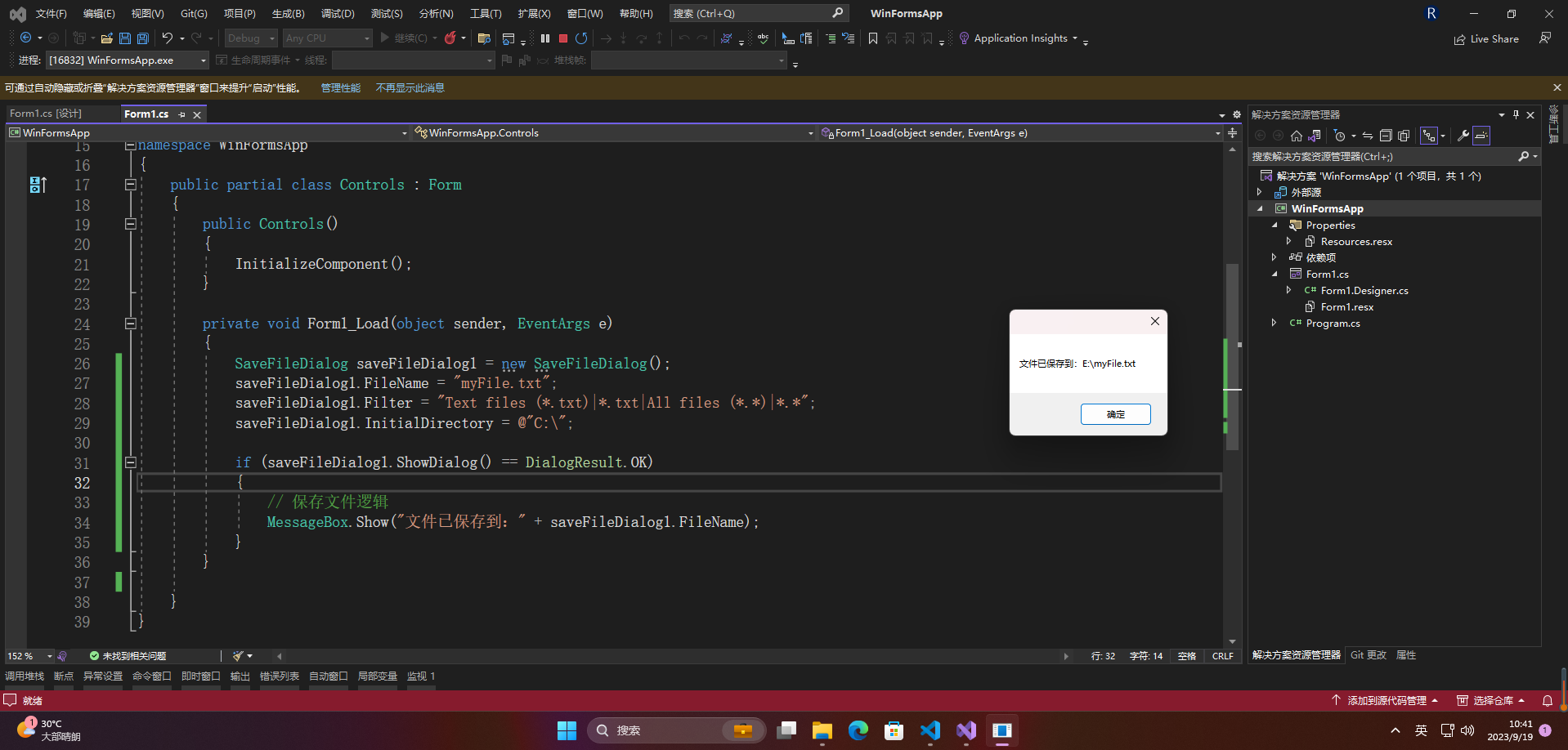The image size is (1568, 750).
Task: Collapse the Form1_Load method outline
Action: coord(130,324)
